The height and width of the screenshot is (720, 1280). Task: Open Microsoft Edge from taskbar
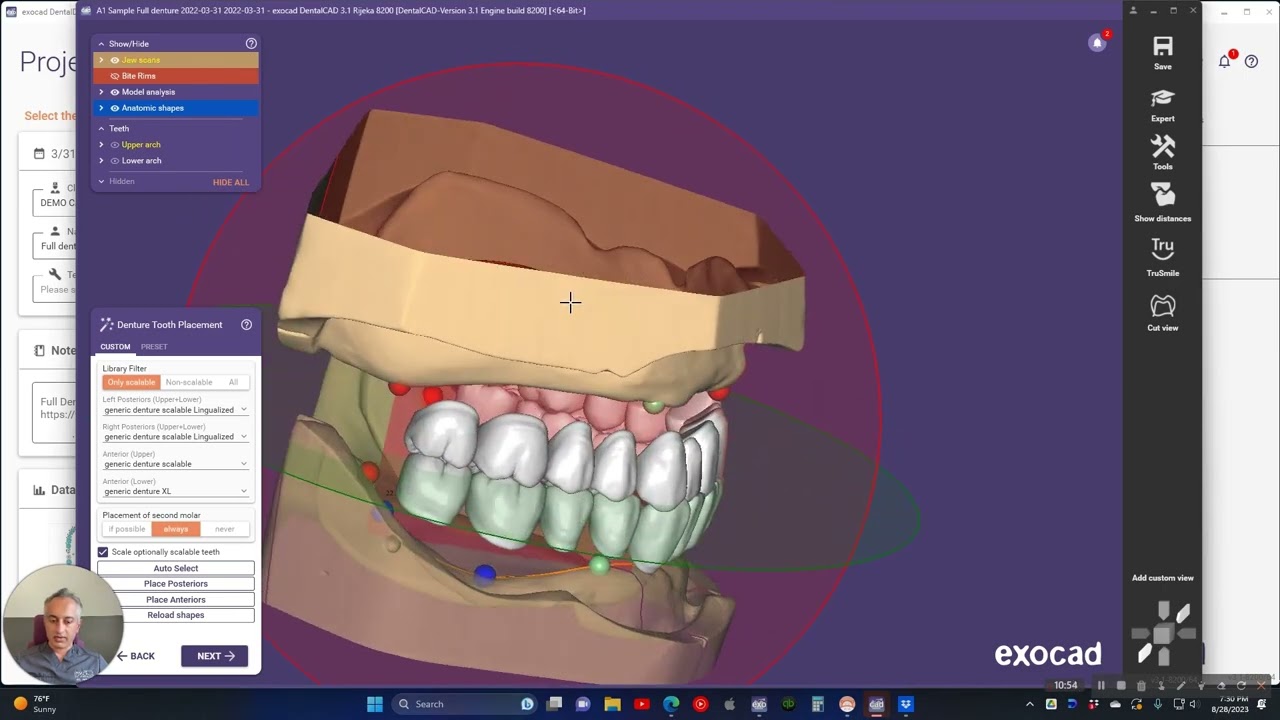(x=671, y=704)
